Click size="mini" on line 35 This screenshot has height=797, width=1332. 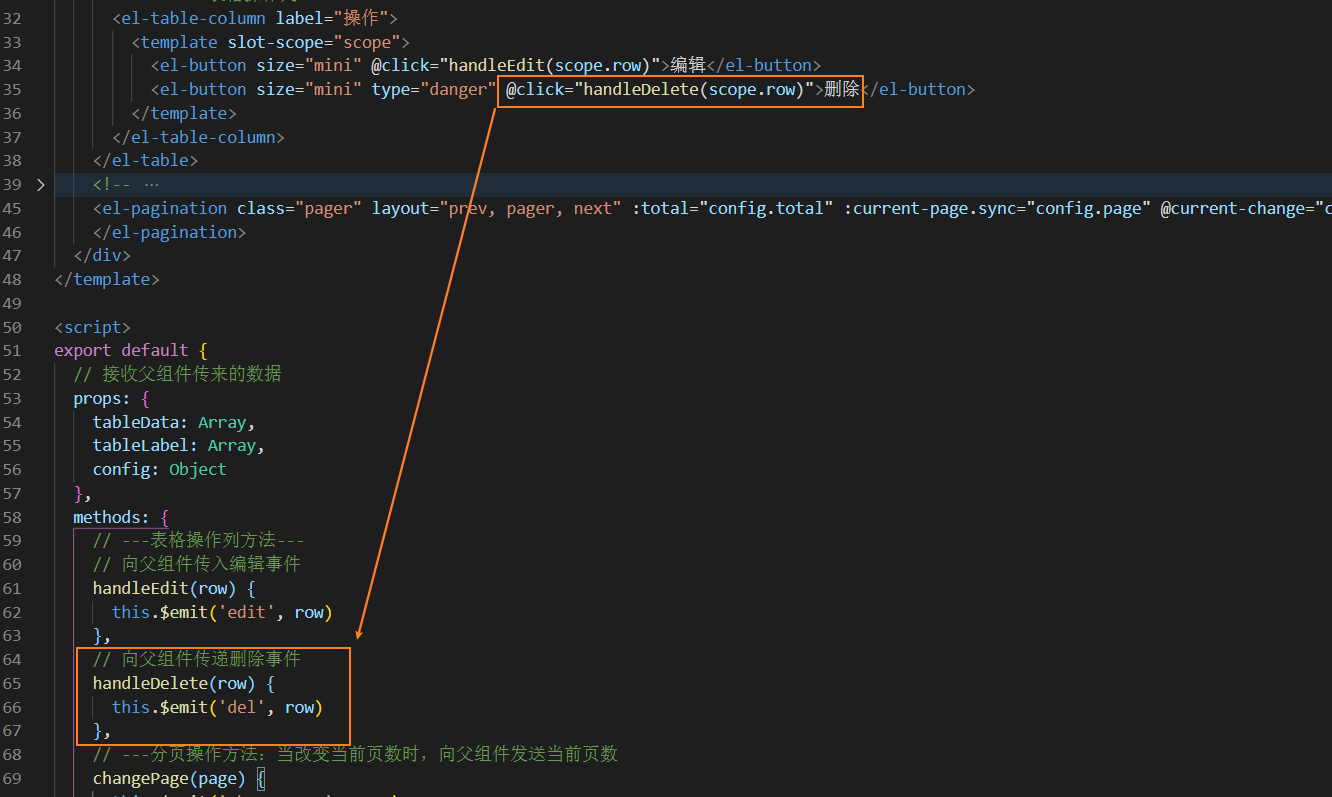[309, 90]
